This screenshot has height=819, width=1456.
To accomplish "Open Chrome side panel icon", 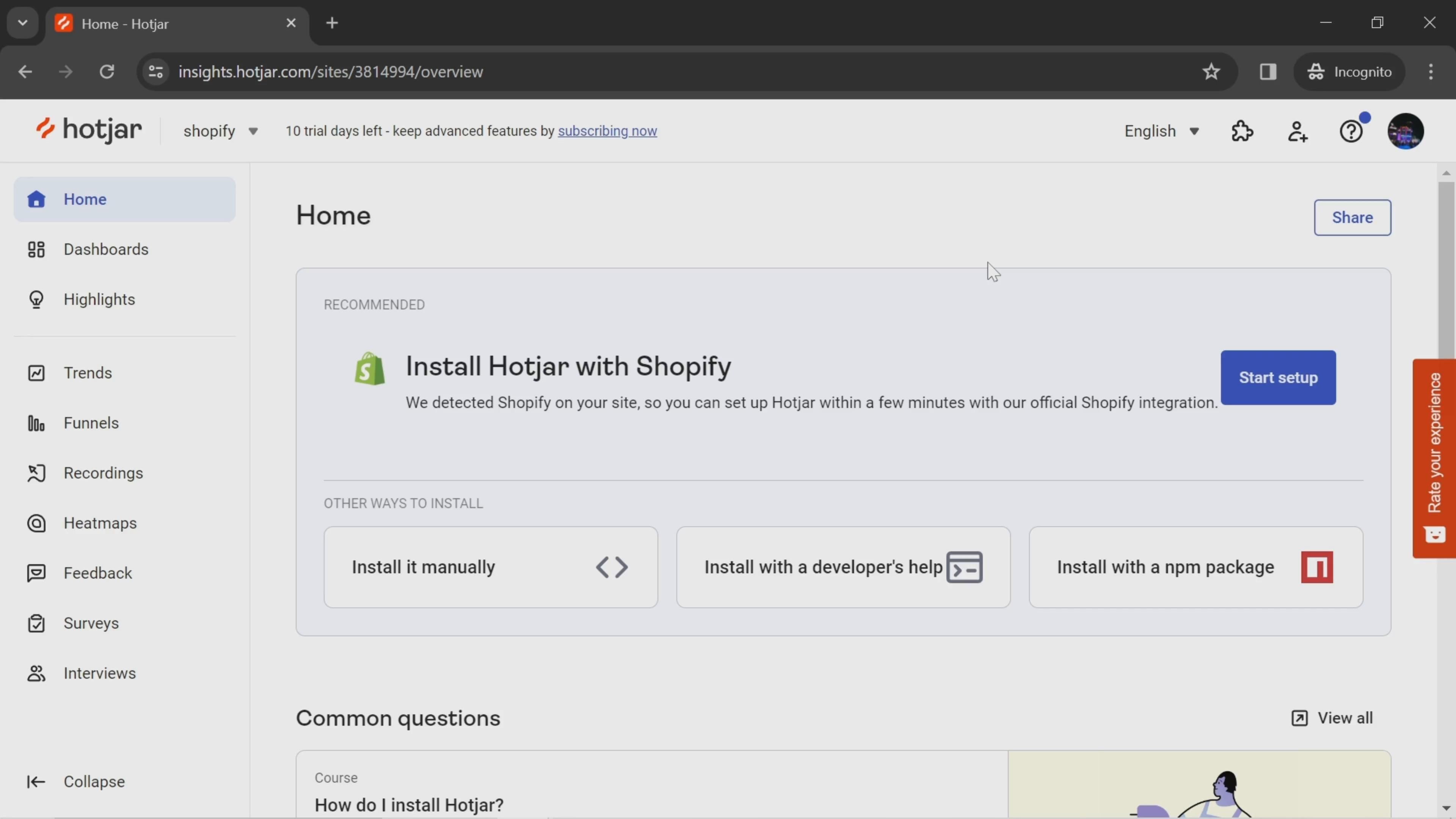I will (1268, 72).
